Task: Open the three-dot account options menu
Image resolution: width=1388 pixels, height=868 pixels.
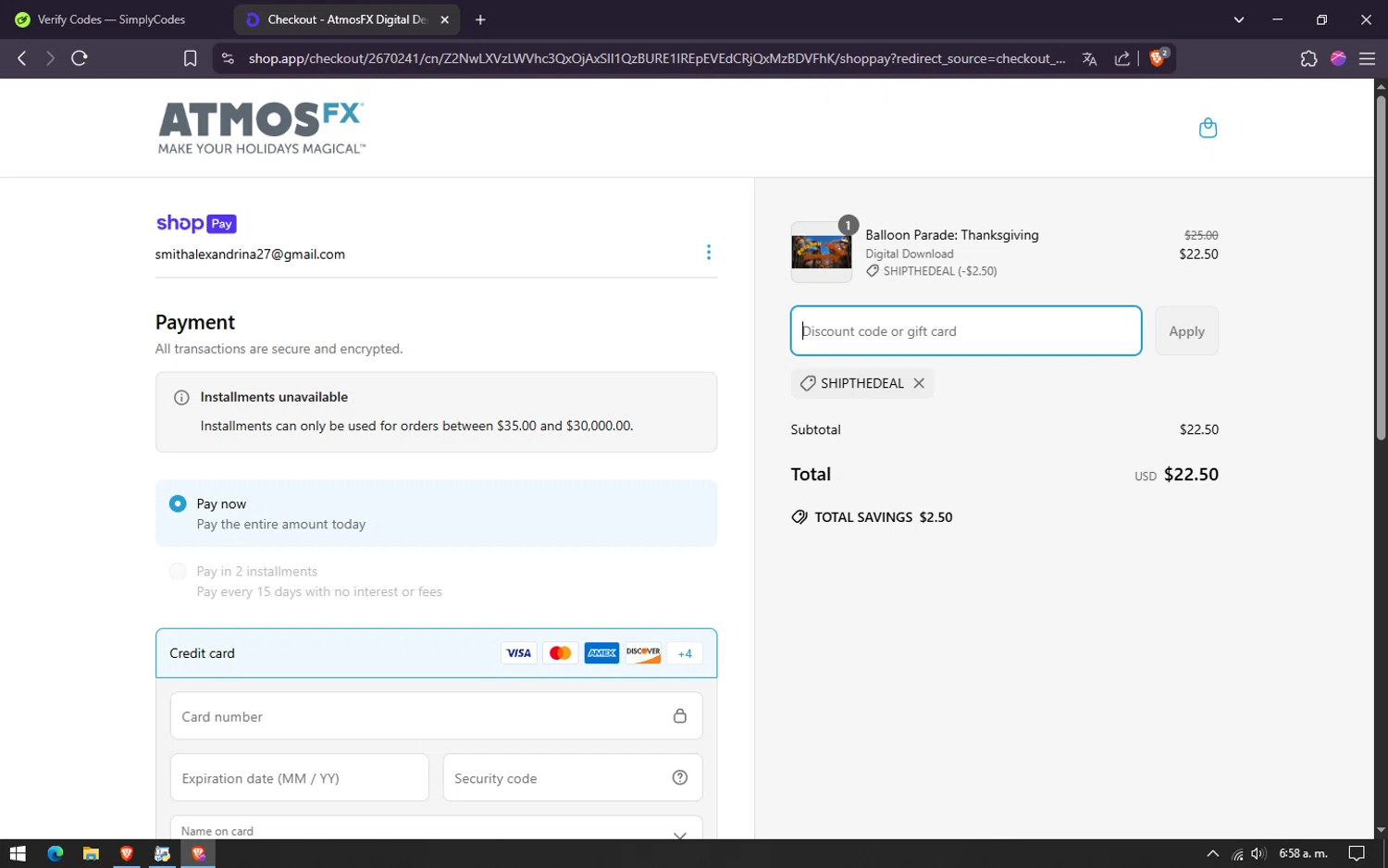Action: click(709, 253)
